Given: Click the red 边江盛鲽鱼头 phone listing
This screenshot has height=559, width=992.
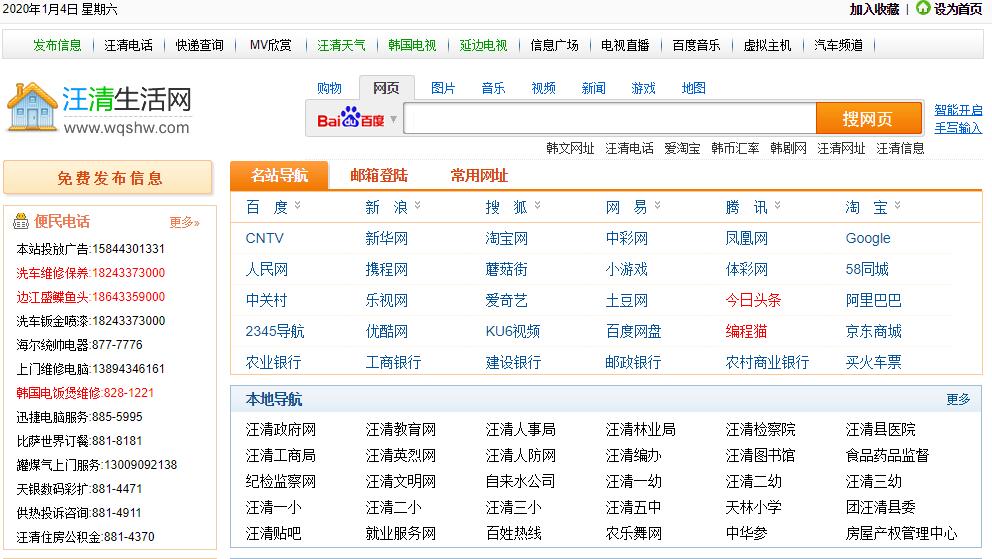Looking at the screenshot, I should pos(90,297).
